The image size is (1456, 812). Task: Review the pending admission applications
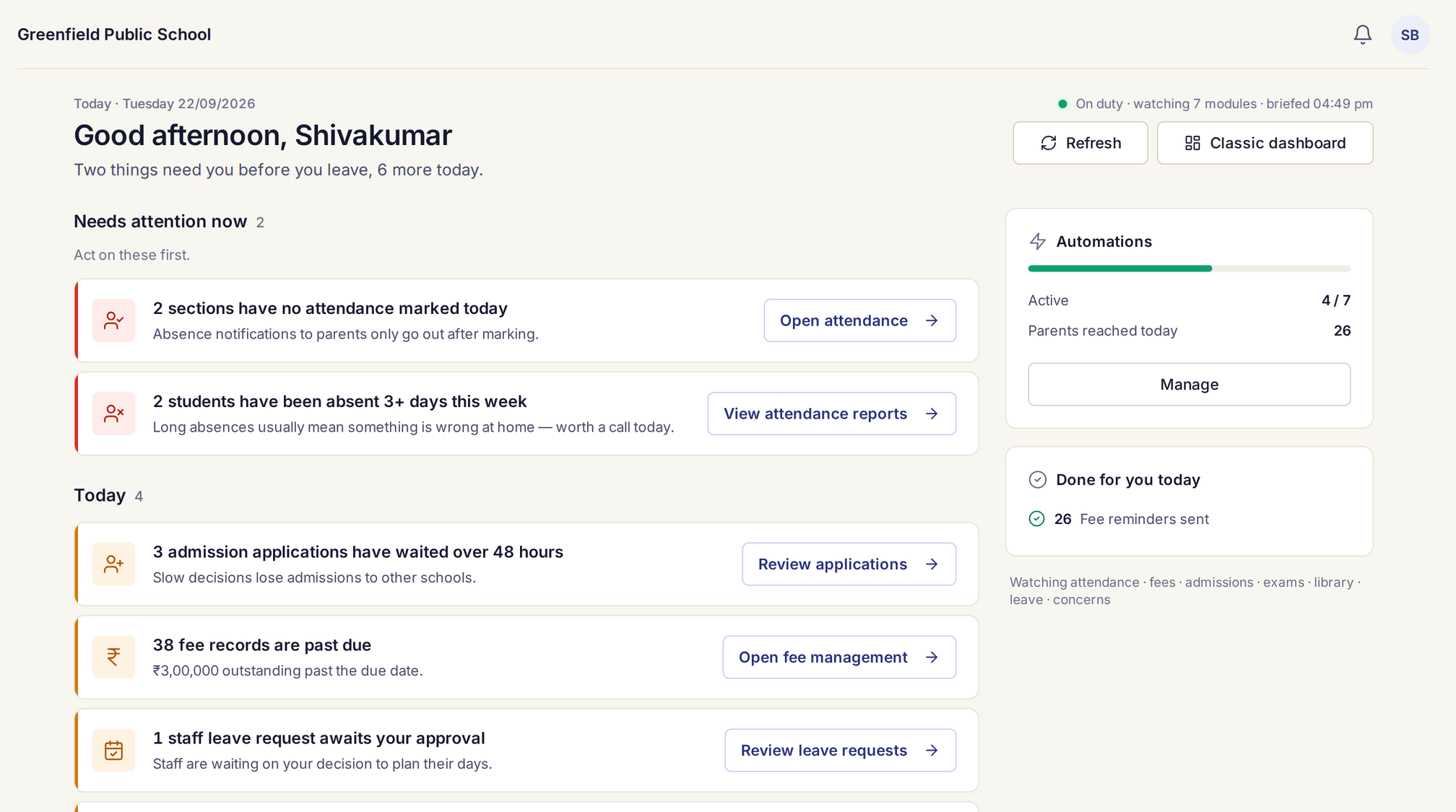pyautogui.click(x=849, y=564)
